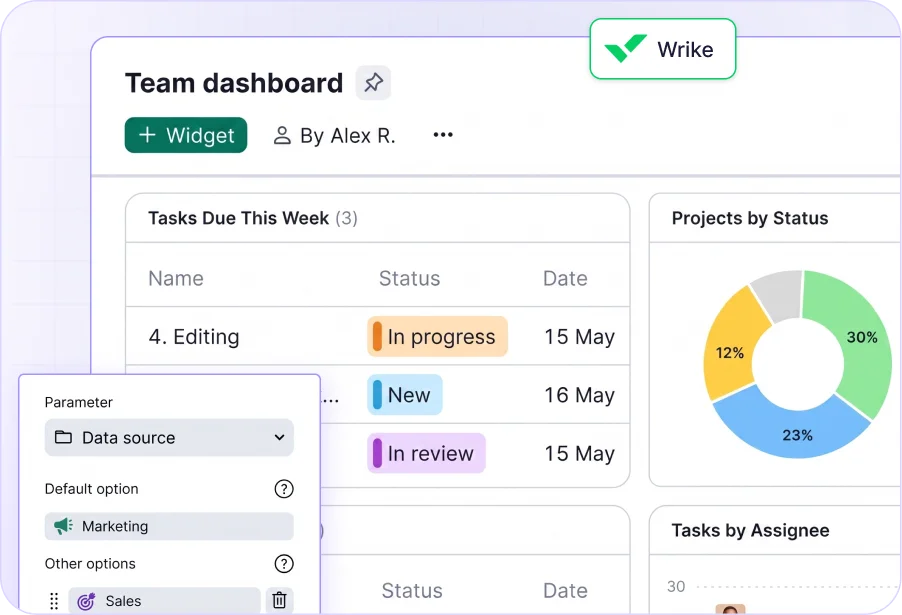
Task: Sort tasks by Name column
Action: pyautogui.click(x=176, y=278)
